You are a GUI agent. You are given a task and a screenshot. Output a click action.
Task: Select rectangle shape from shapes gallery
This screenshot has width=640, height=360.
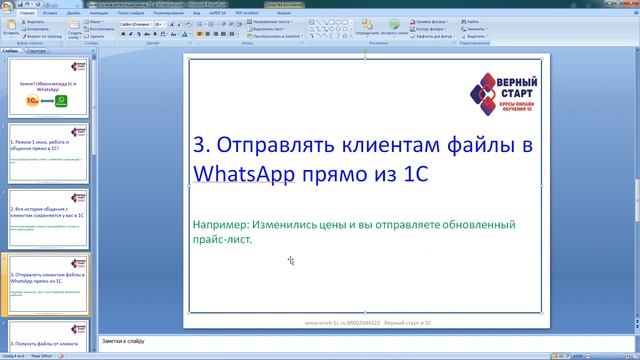tap(331, 22)
